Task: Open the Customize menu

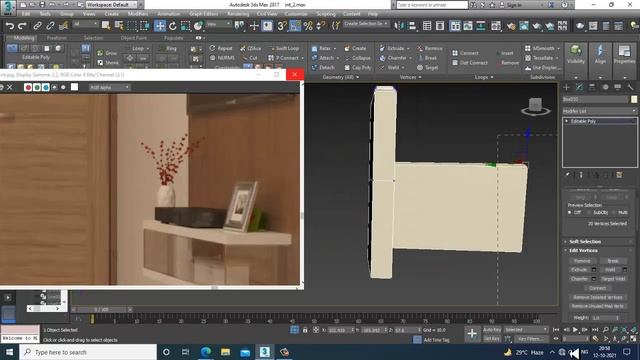Action: tap(296, 14)
